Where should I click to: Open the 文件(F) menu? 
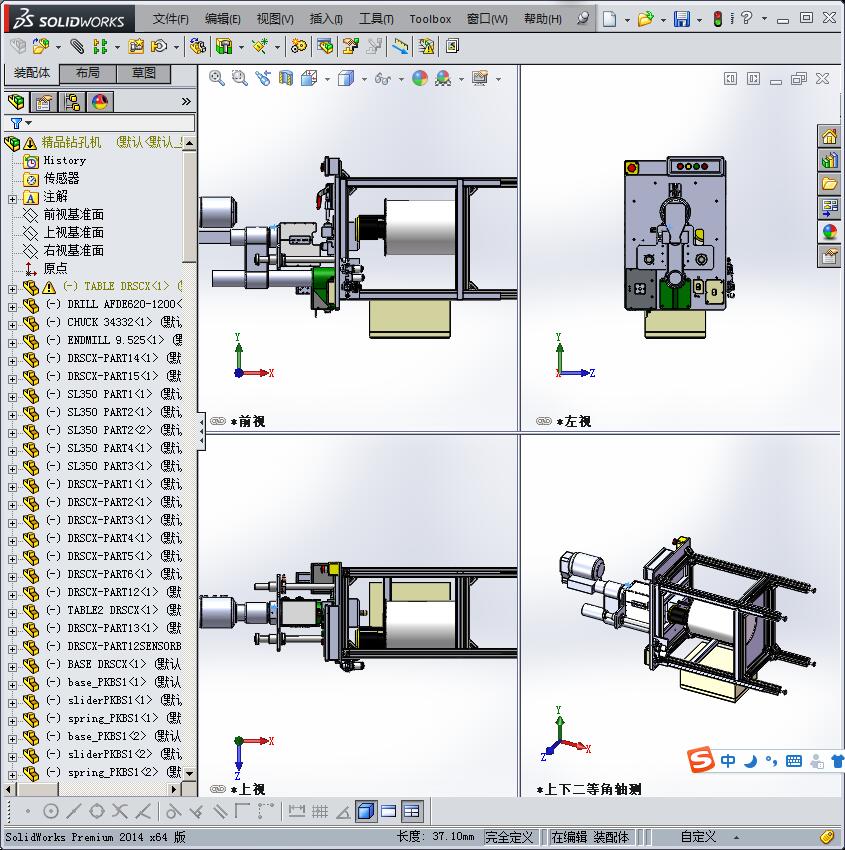[x=171, y=19]
